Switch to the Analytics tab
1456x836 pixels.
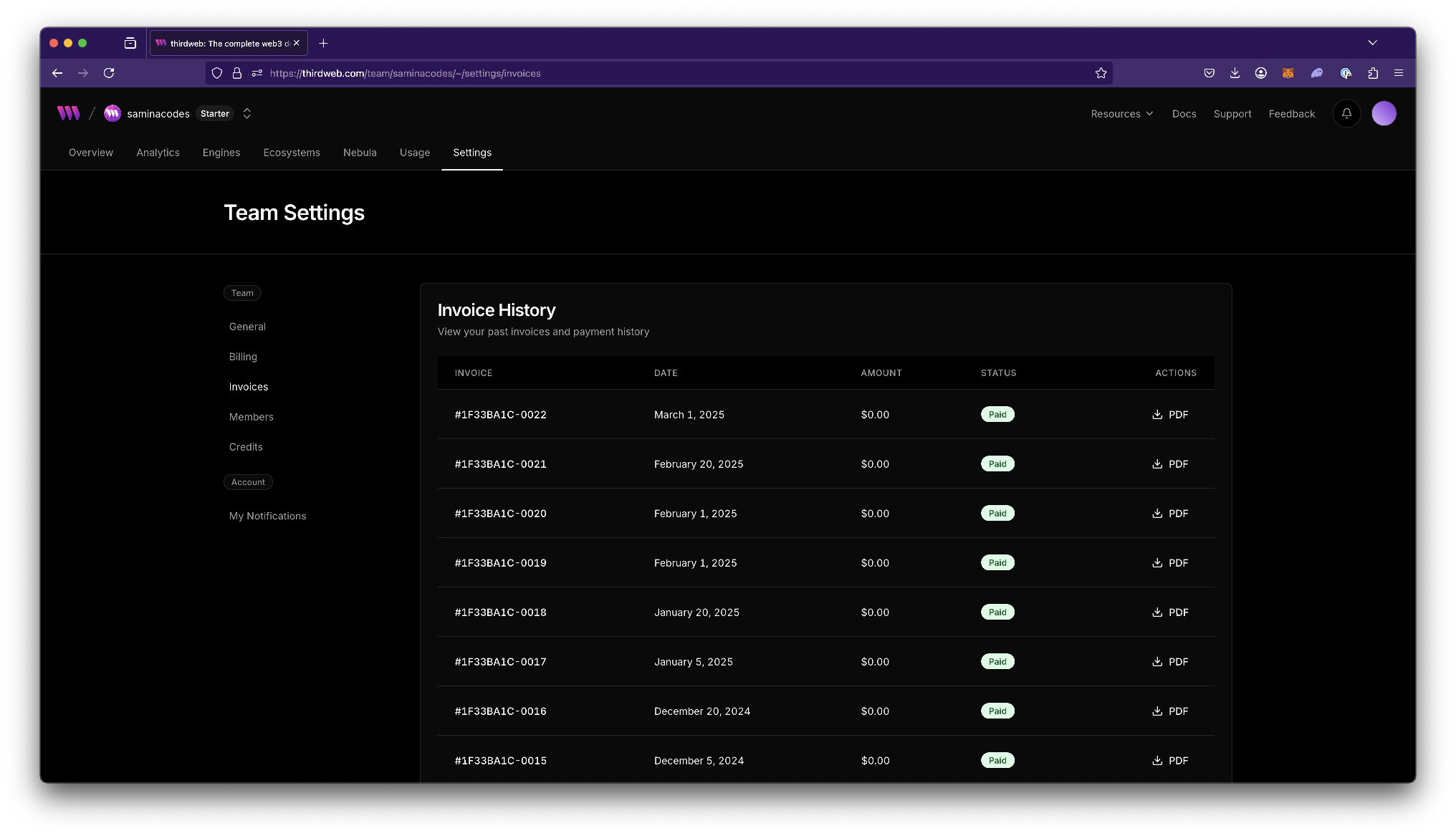pos(158,153)
